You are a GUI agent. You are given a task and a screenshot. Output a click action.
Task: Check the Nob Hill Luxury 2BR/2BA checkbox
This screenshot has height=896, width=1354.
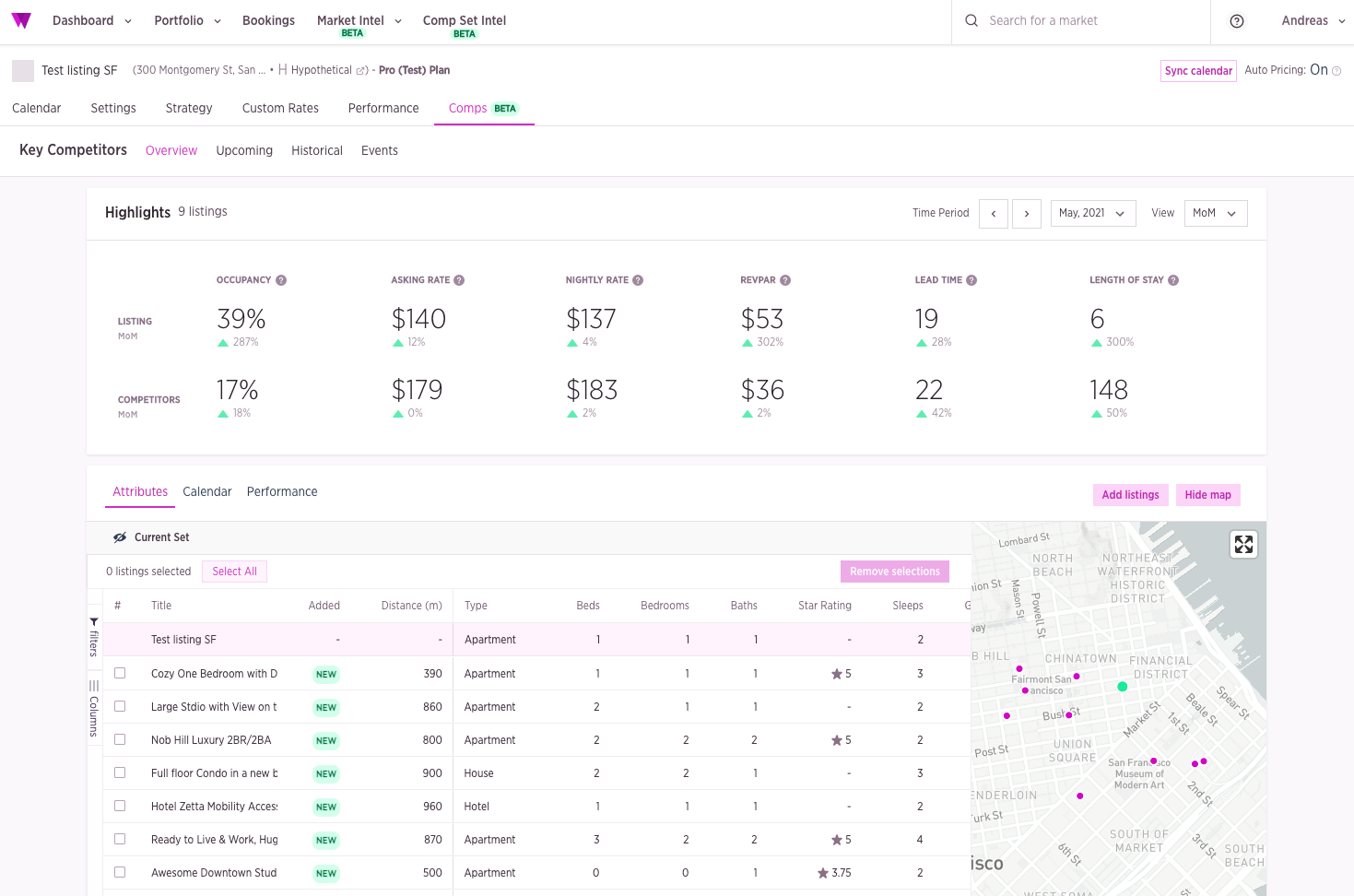120,740
